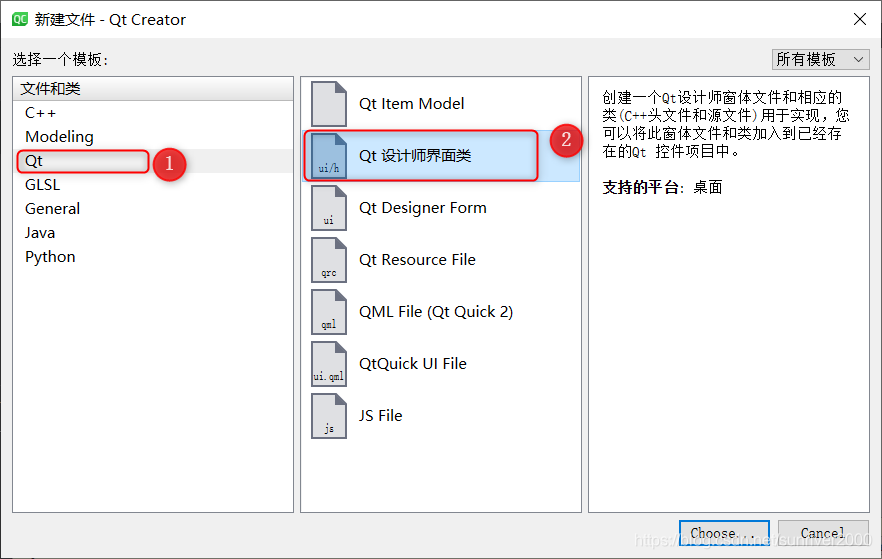Open the 所有模板 template filter dropdown

tap(820, 59)
